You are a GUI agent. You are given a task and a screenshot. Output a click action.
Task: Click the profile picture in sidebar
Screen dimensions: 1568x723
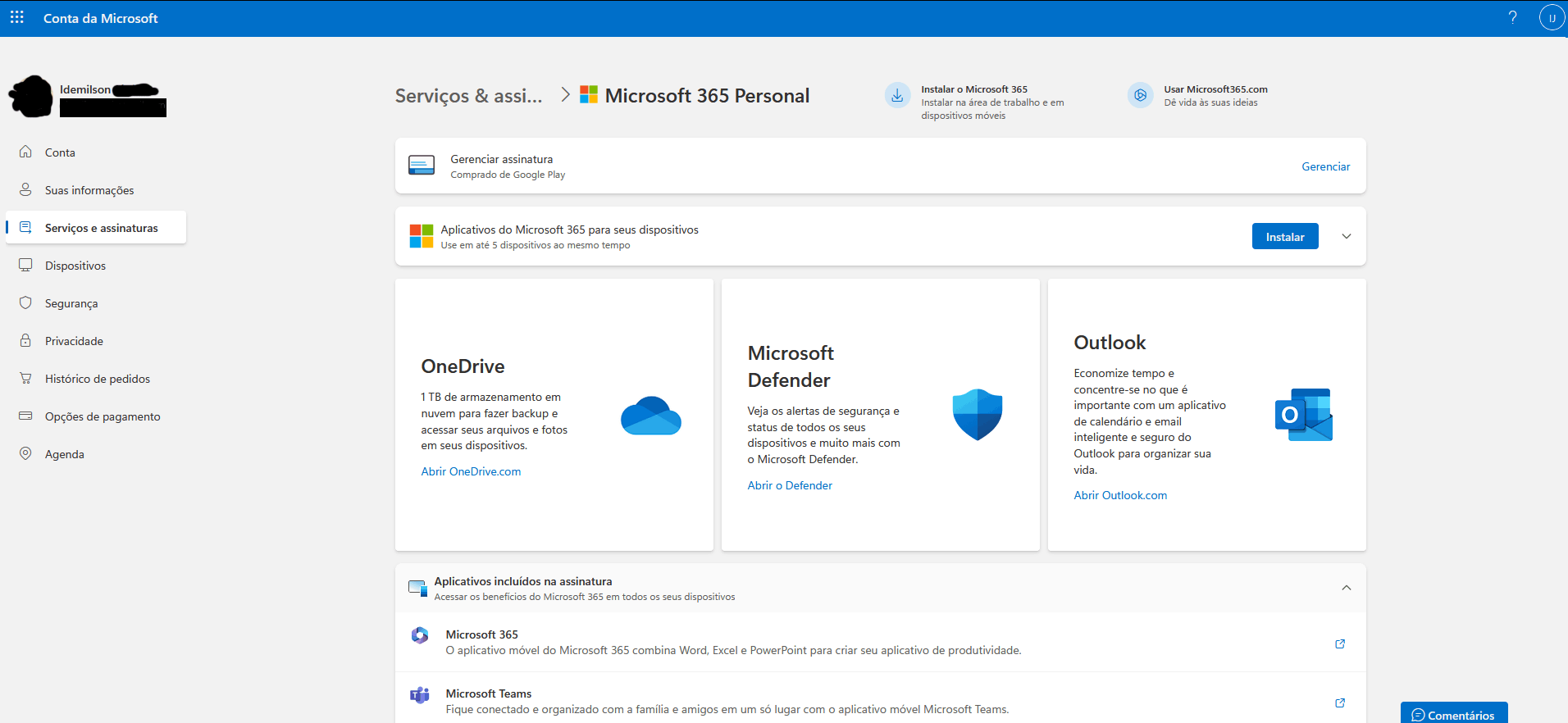31,96
